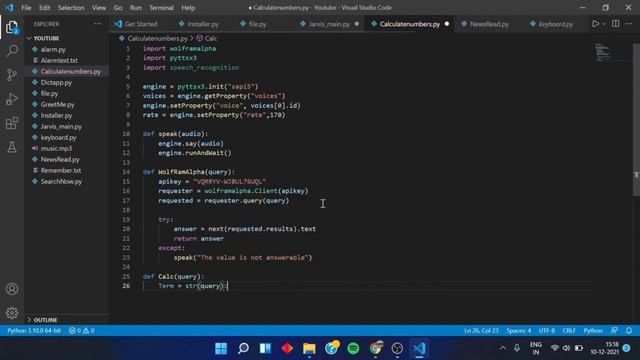The height and width of the screenshot is (360, 640).
Task: Open the Extensions view
Action: pos(12,123)
